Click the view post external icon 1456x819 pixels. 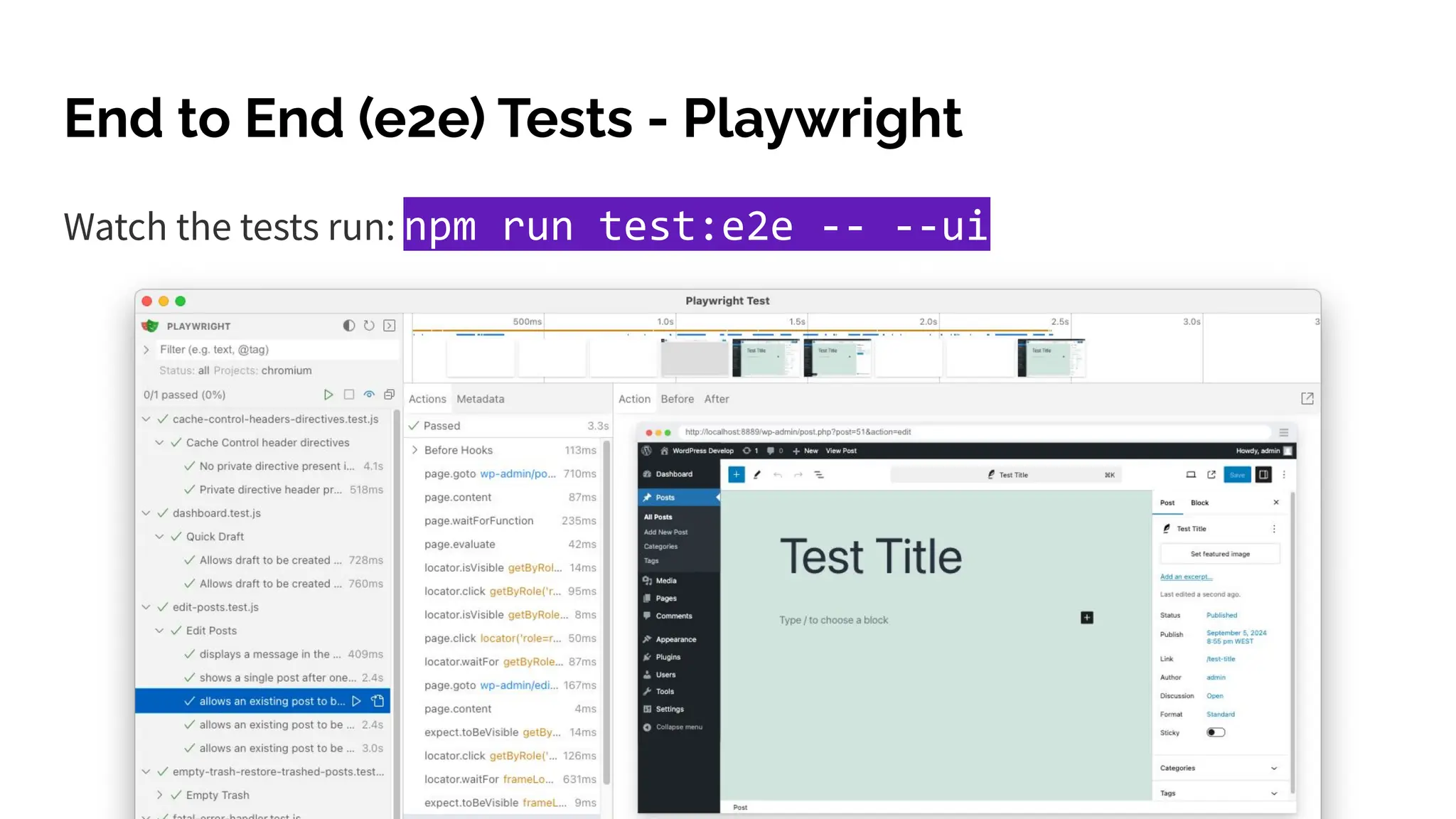[1211, 474]
